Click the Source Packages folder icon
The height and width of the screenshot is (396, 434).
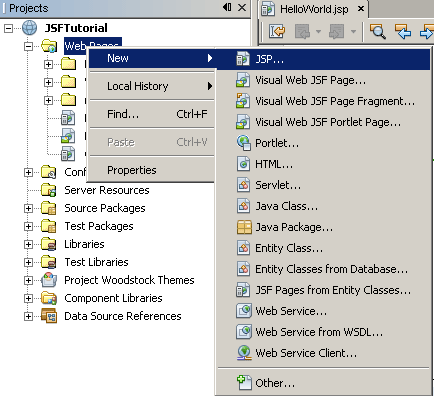click(x=49, y=208)
